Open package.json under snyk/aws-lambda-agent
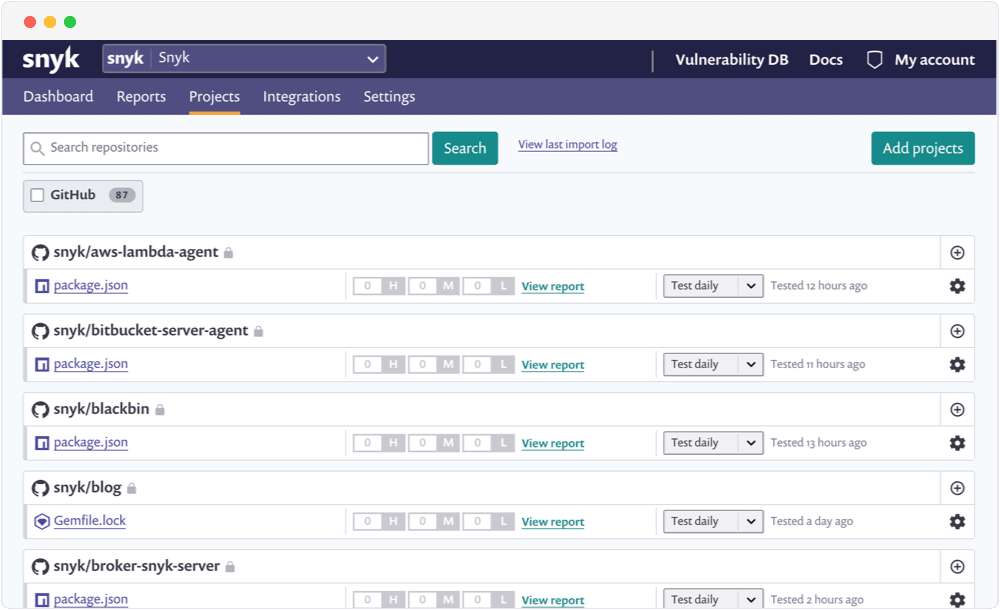This screenshot has width=1000, height=610. pos(91,285)
